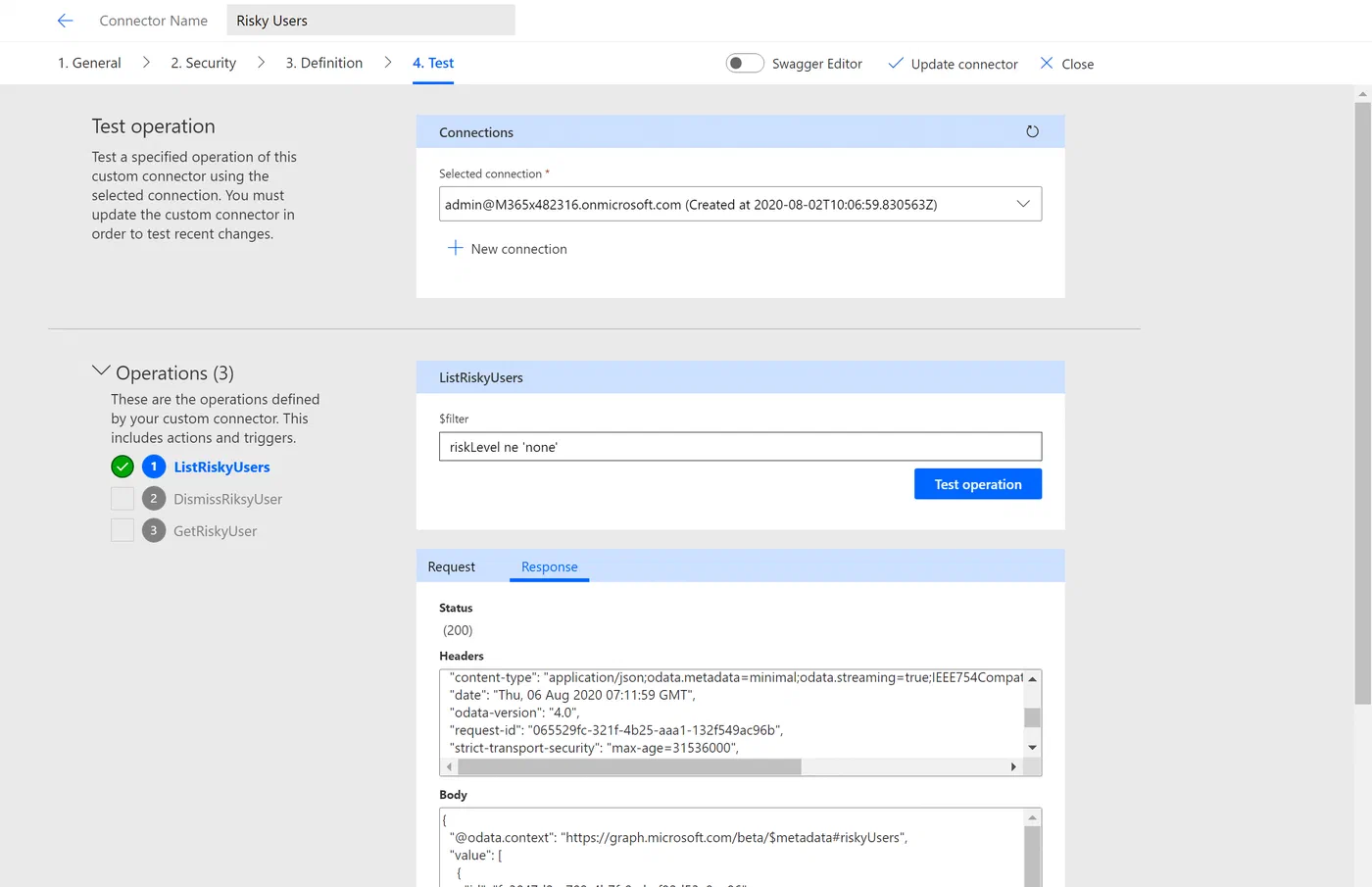Click the "content-type" header line
This screenshot has width=1372, height=887.
point(736,677)
